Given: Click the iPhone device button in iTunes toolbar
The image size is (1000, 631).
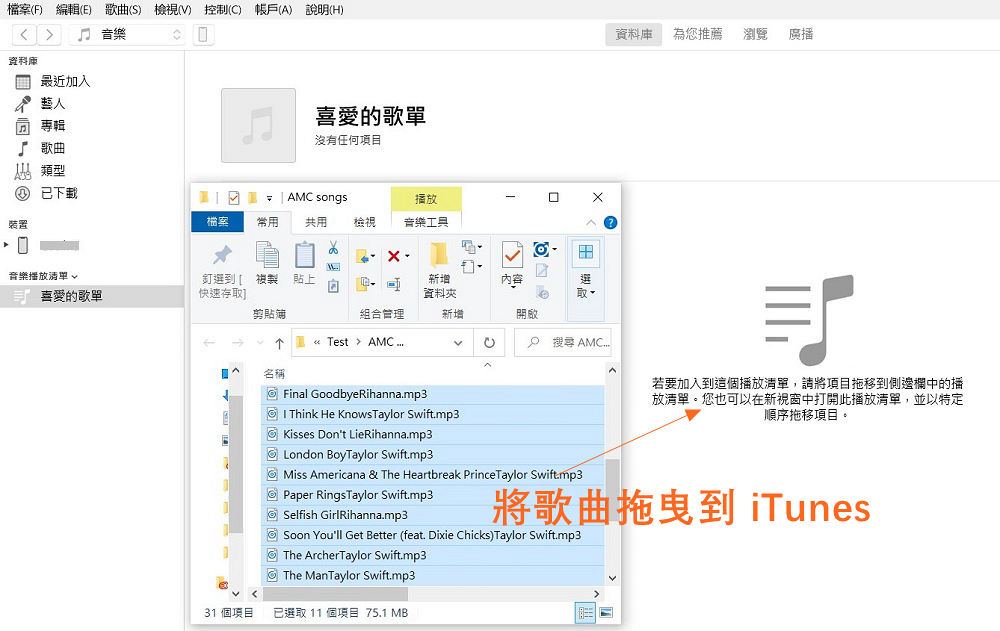Looking at the screenshot, I should [203, 34].
